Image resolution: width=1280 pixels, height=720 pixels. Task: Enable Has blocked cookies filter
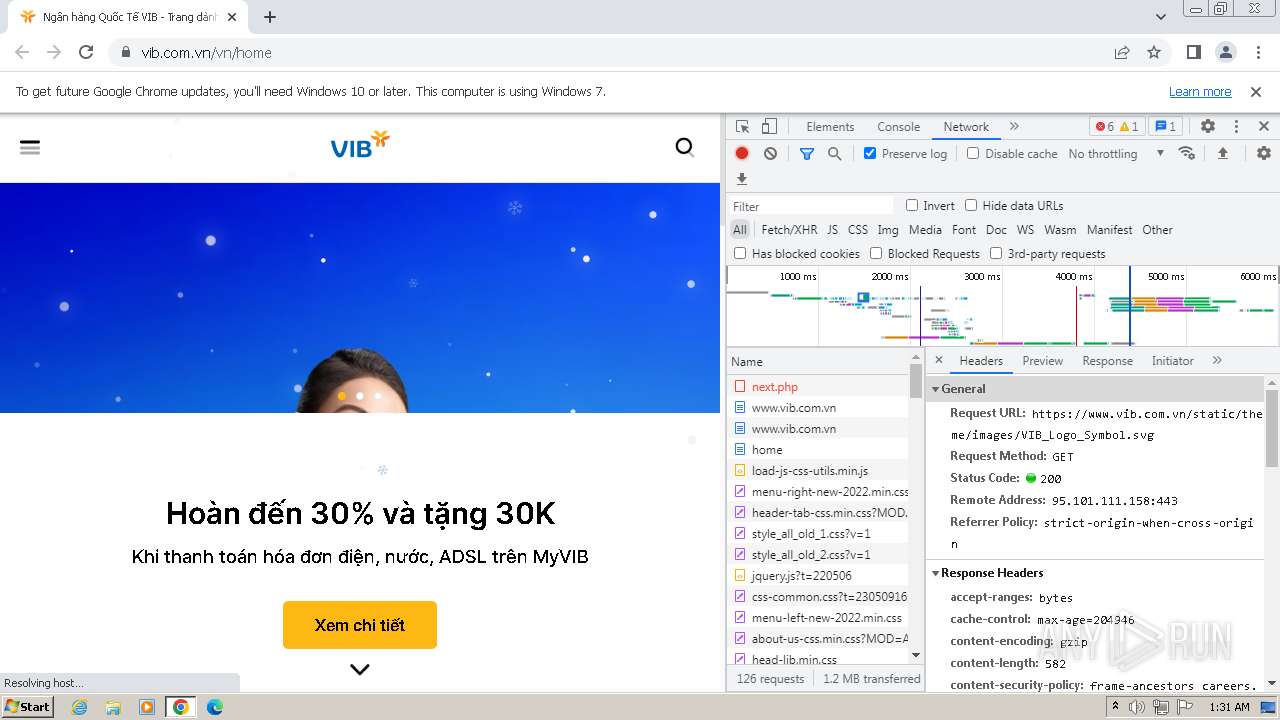pos(740,253)
